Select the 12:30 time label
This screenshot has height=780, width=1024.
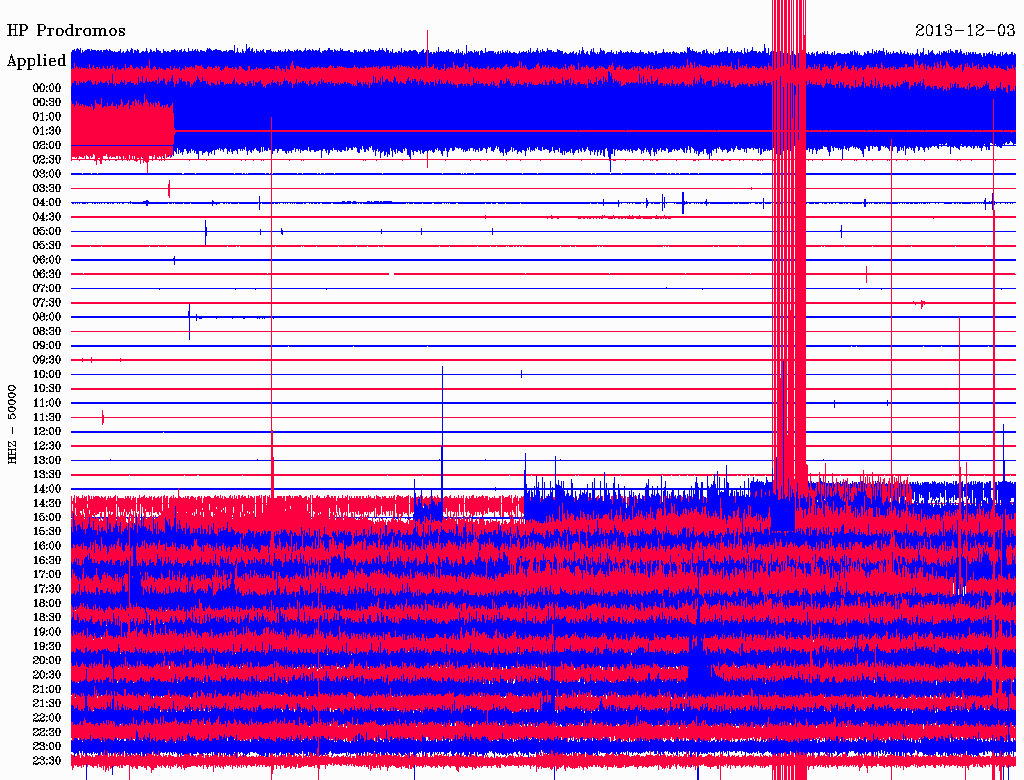click(47, 446)
